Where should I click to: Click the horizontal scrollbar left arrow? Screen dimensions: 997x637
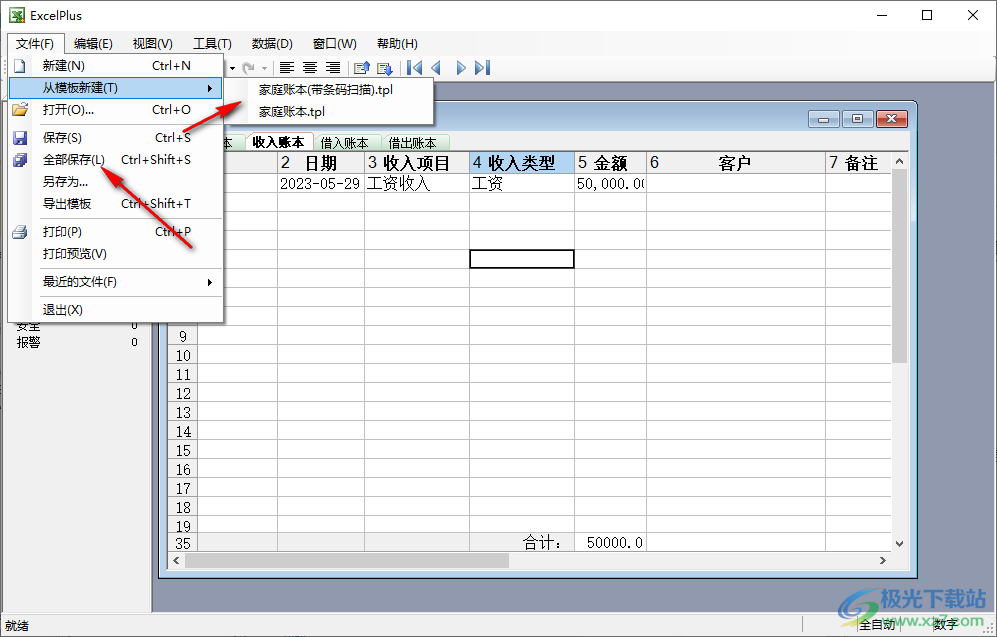tap(176, 560)
